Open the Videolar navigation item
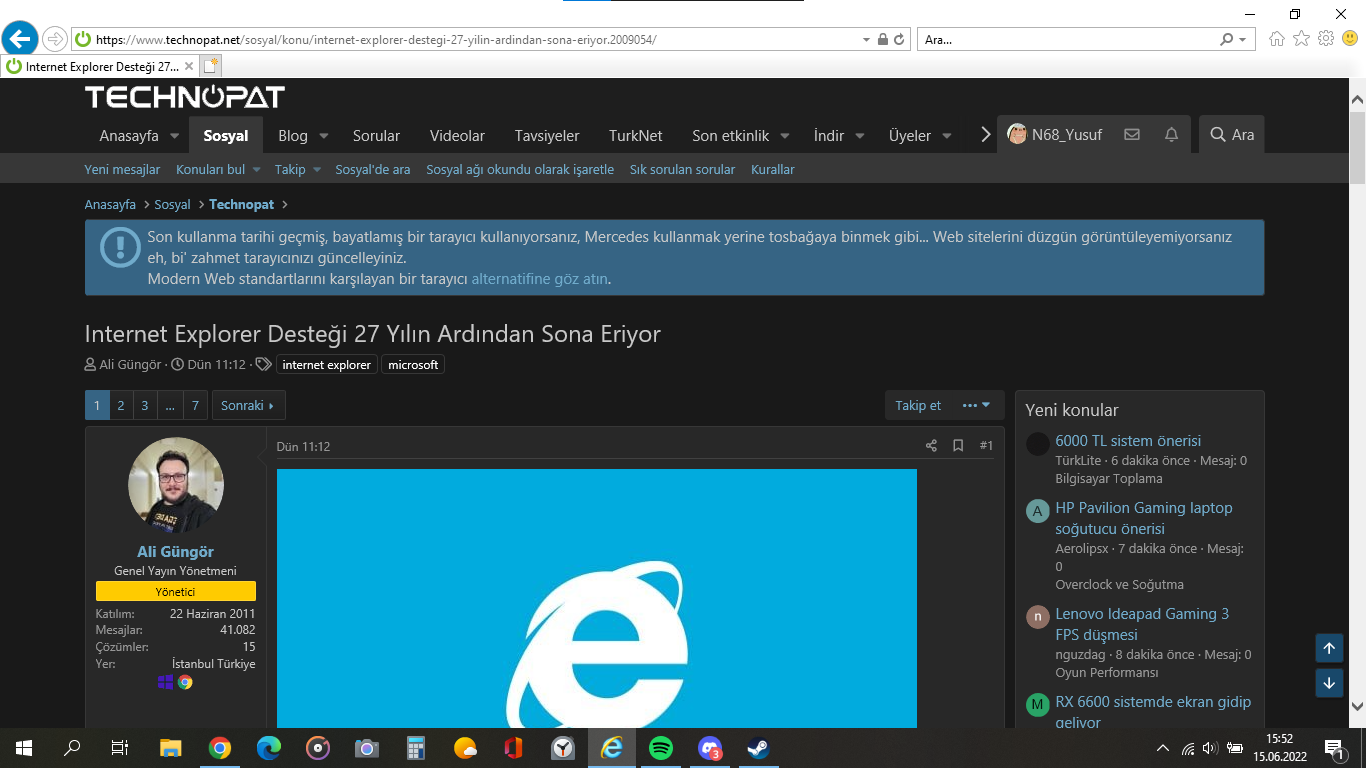This screenshot has height=768, width=1366. tap(457, 135)
